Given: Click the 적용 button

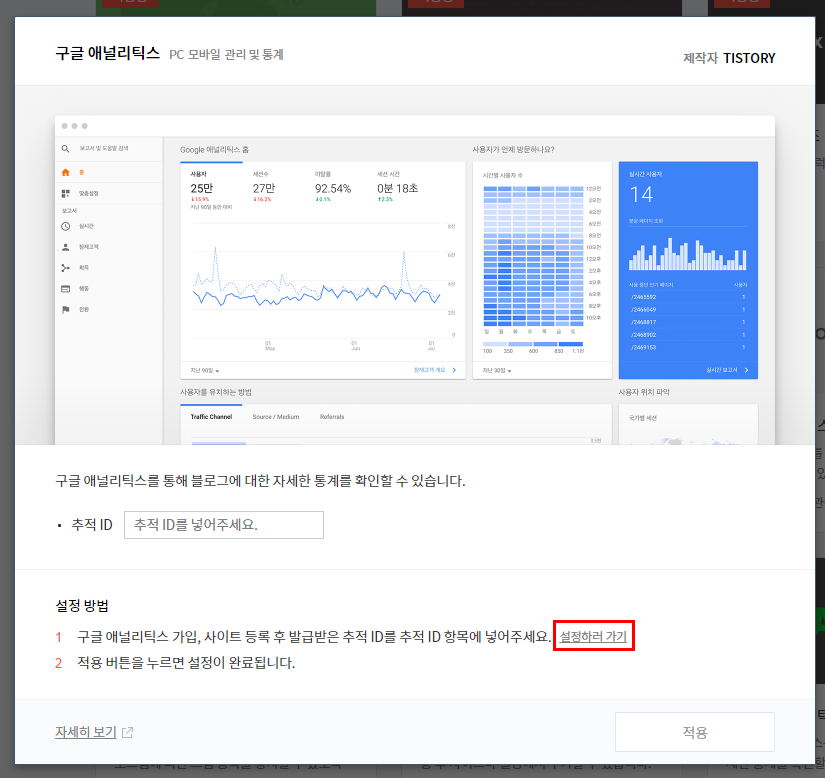Looking at the screenshot, I should point(695,732).
